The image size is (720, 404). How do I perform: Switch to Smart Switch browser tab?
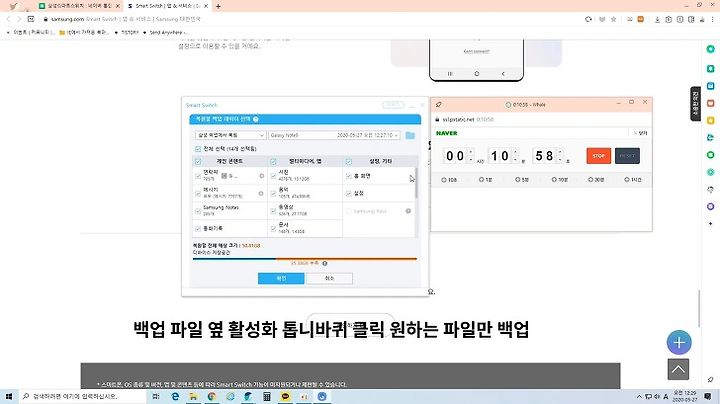(167, 6)
